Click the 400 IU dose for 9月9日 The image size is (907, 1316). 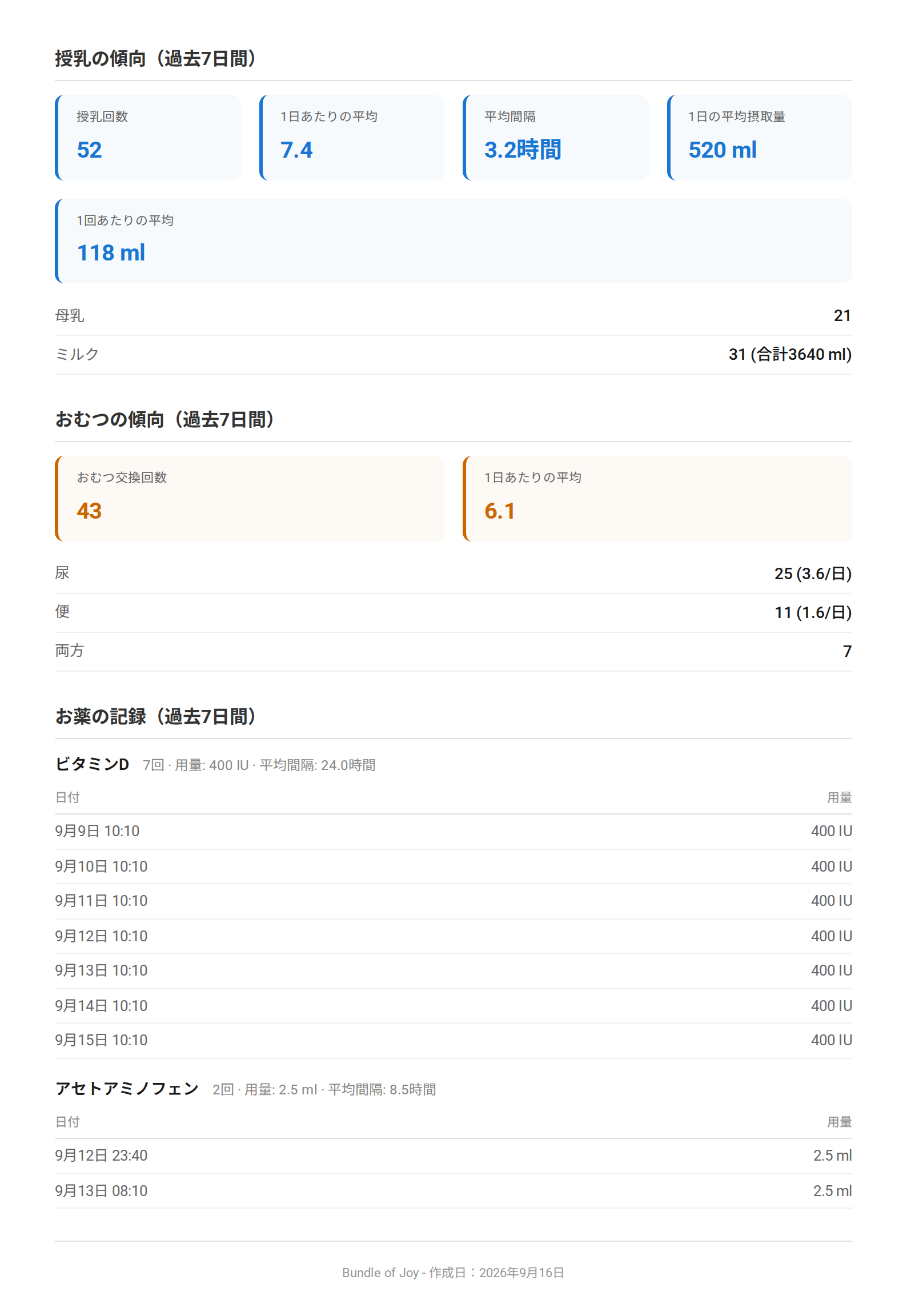(832, 831)
